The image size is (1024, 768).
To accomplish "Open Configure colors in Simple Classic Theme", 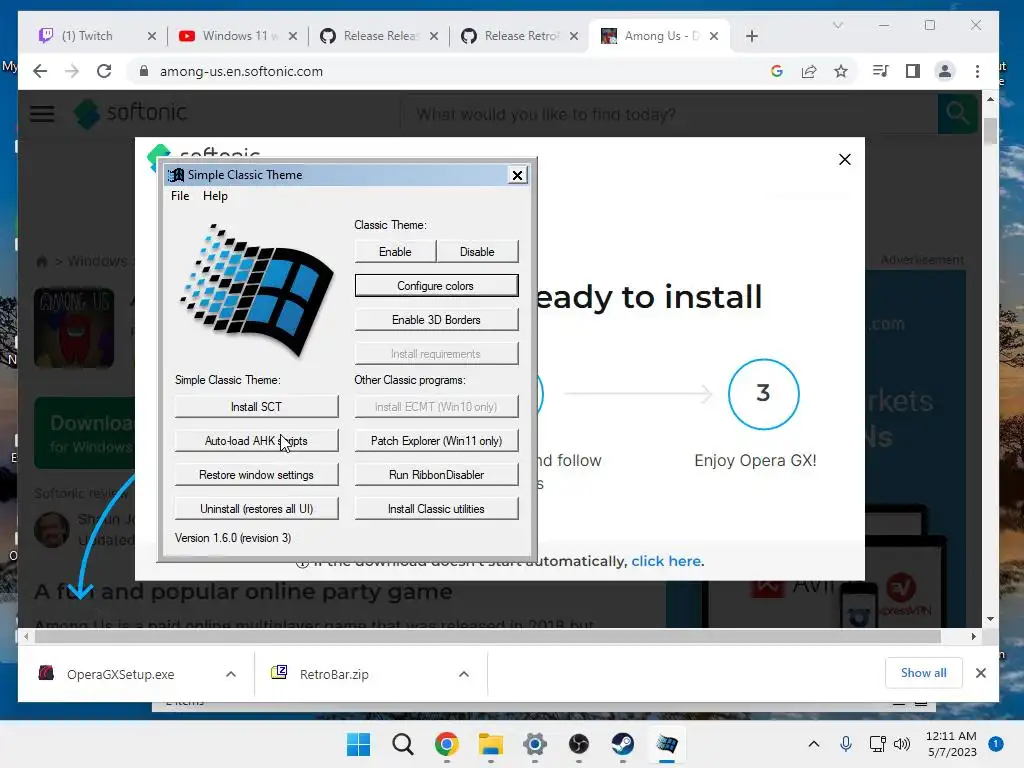I will (x=436, y=285).
